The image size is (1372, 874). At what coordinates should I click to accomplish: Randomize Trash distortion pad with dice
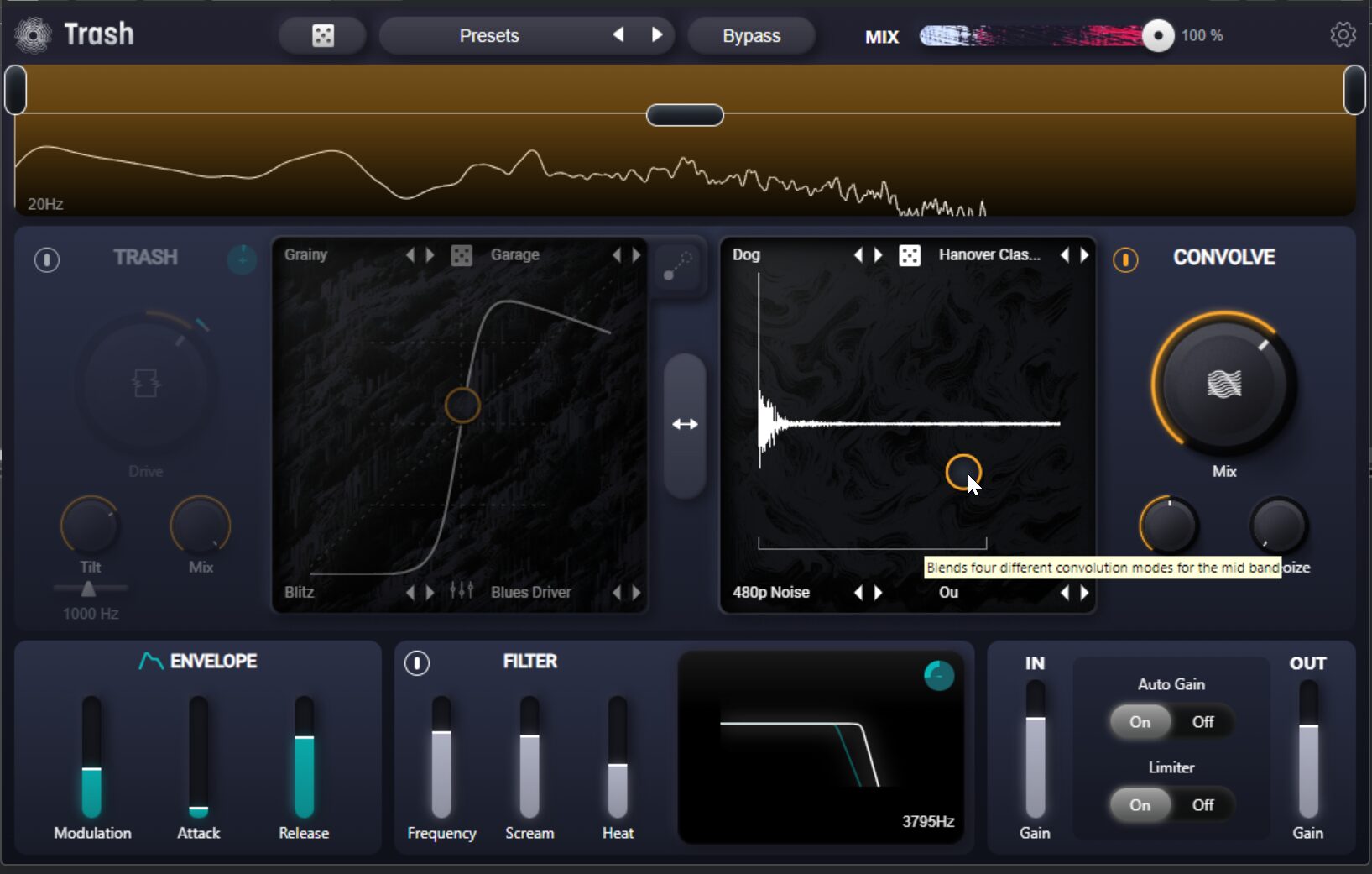462,255
